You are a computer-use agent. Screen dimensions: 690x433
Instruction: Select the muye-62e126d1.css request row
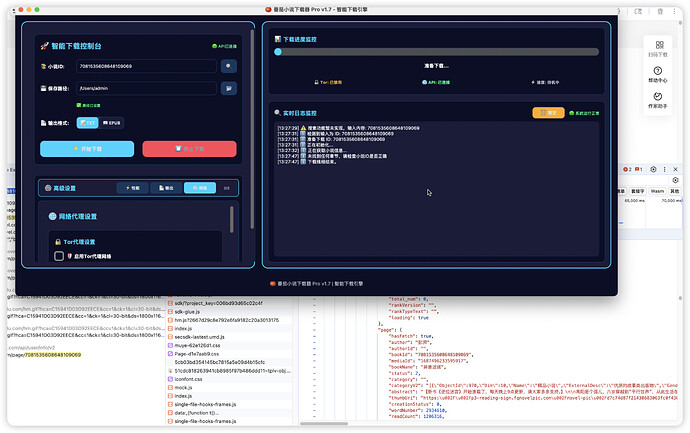click(229, 345)
